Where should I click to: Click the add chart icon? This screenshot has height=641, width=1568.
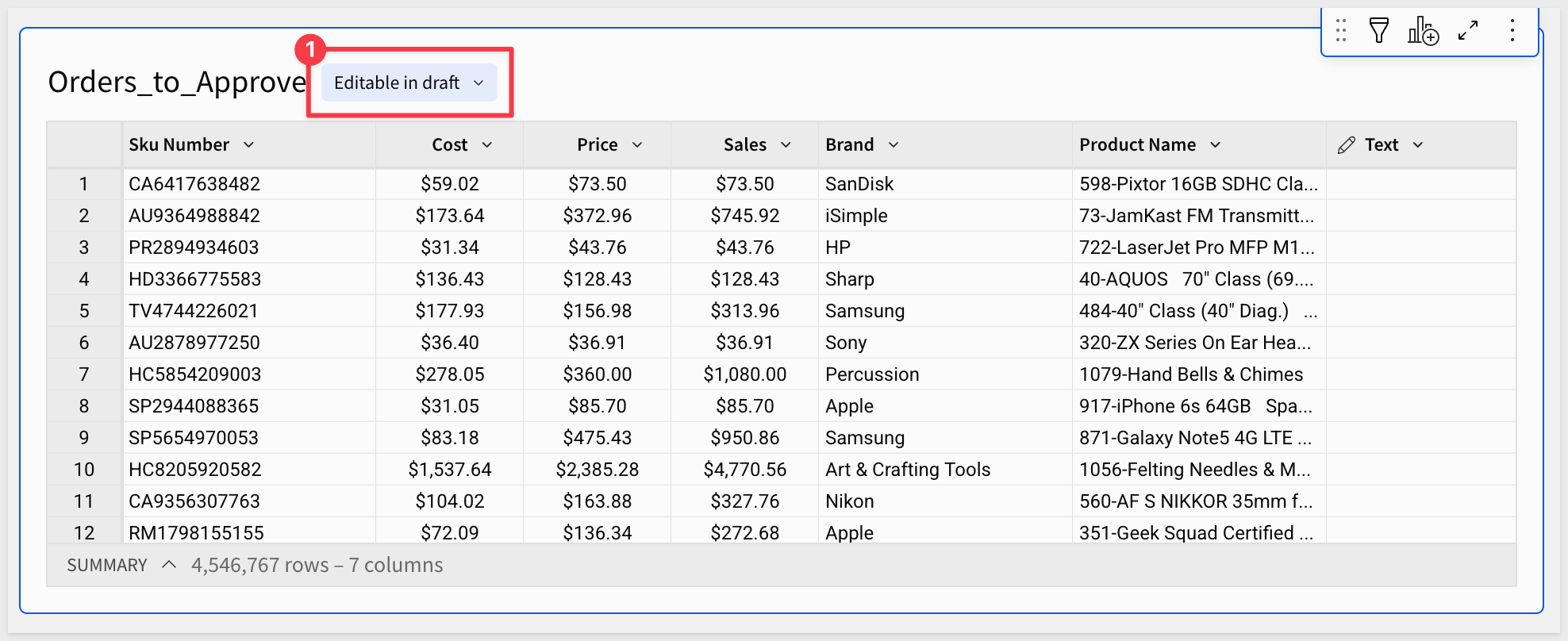(x=1423, y=31)
